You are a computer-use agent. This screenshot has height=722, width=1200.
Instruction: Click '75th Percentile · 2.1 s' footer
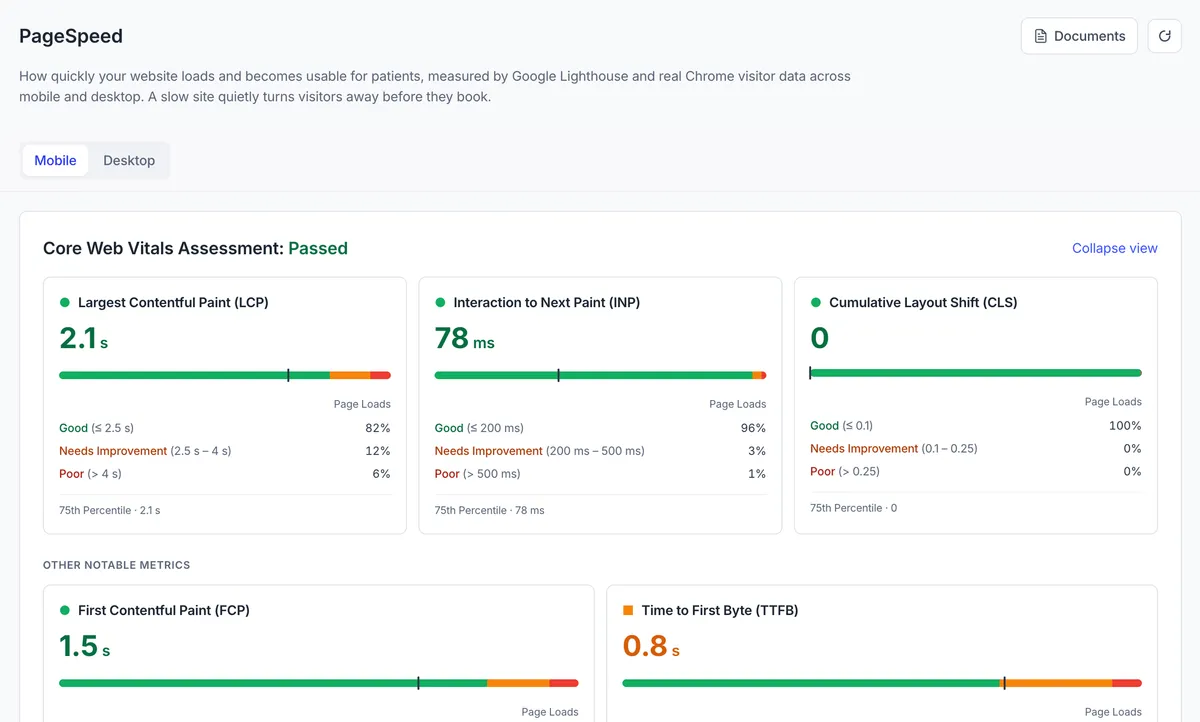click(x=110, y=510)
